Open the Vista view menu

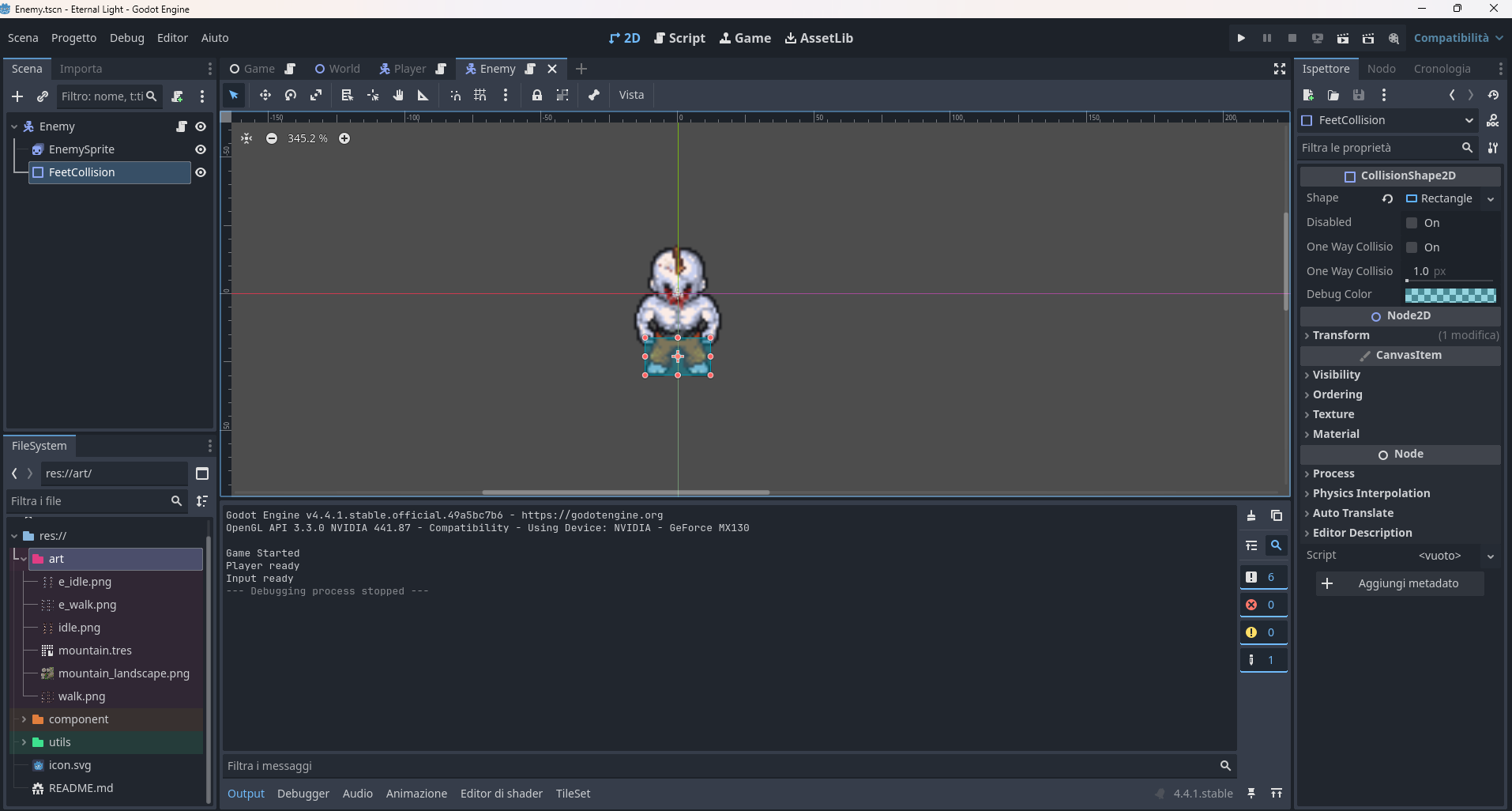tap(631, 95)
